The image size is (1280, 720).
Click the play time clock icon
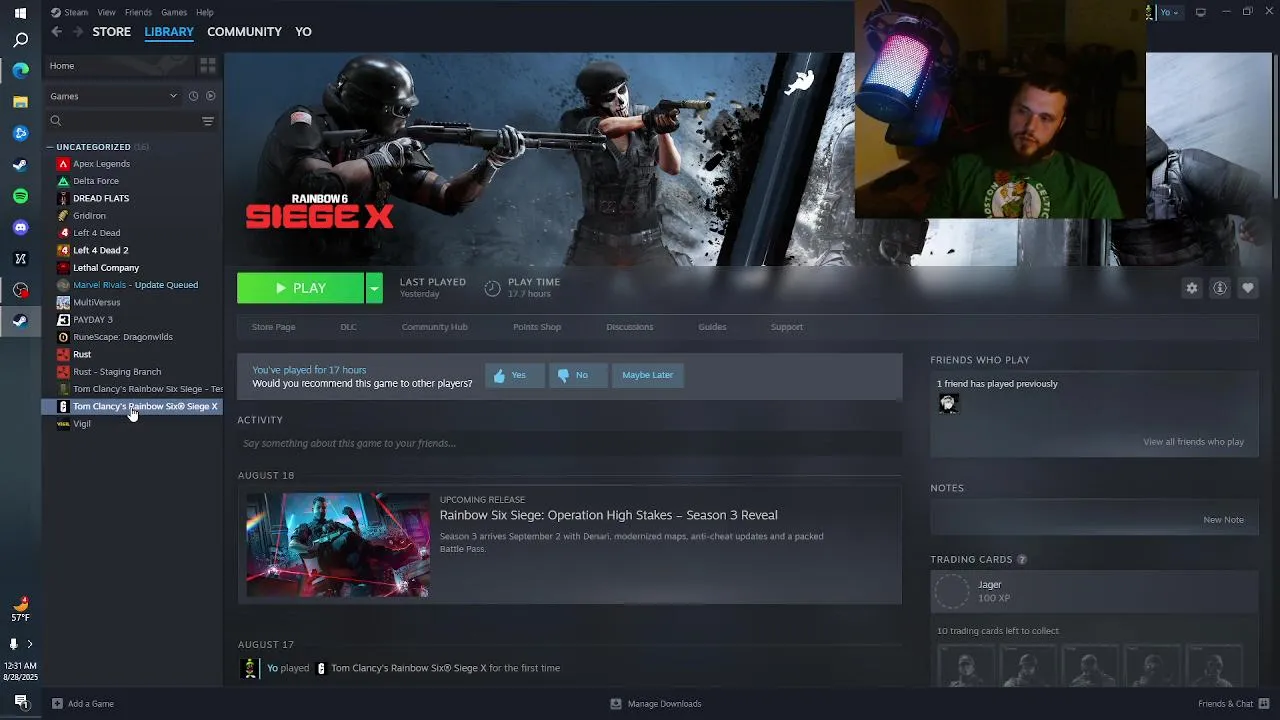(x=492, y=288)
